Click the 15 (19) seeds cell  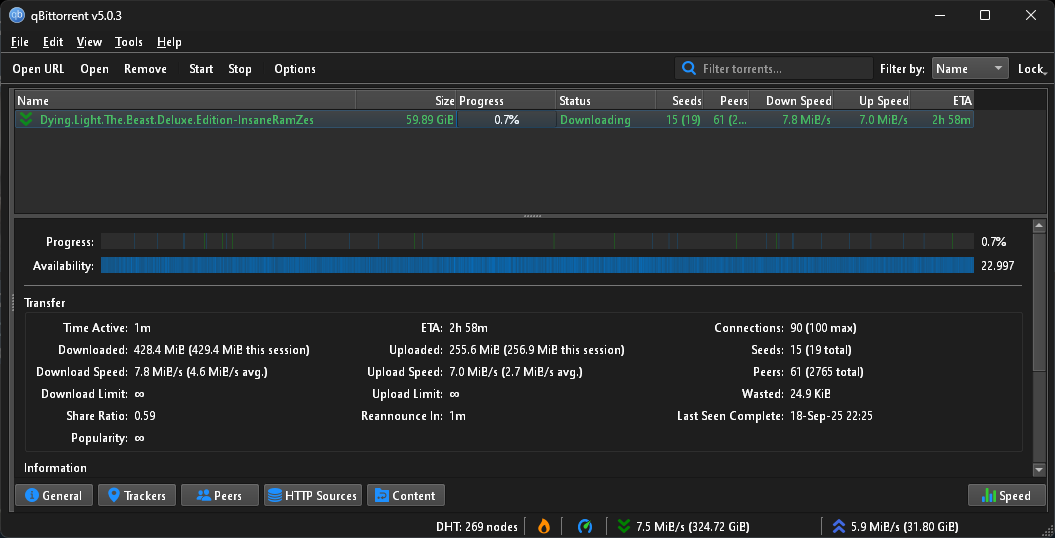(682, 120)
